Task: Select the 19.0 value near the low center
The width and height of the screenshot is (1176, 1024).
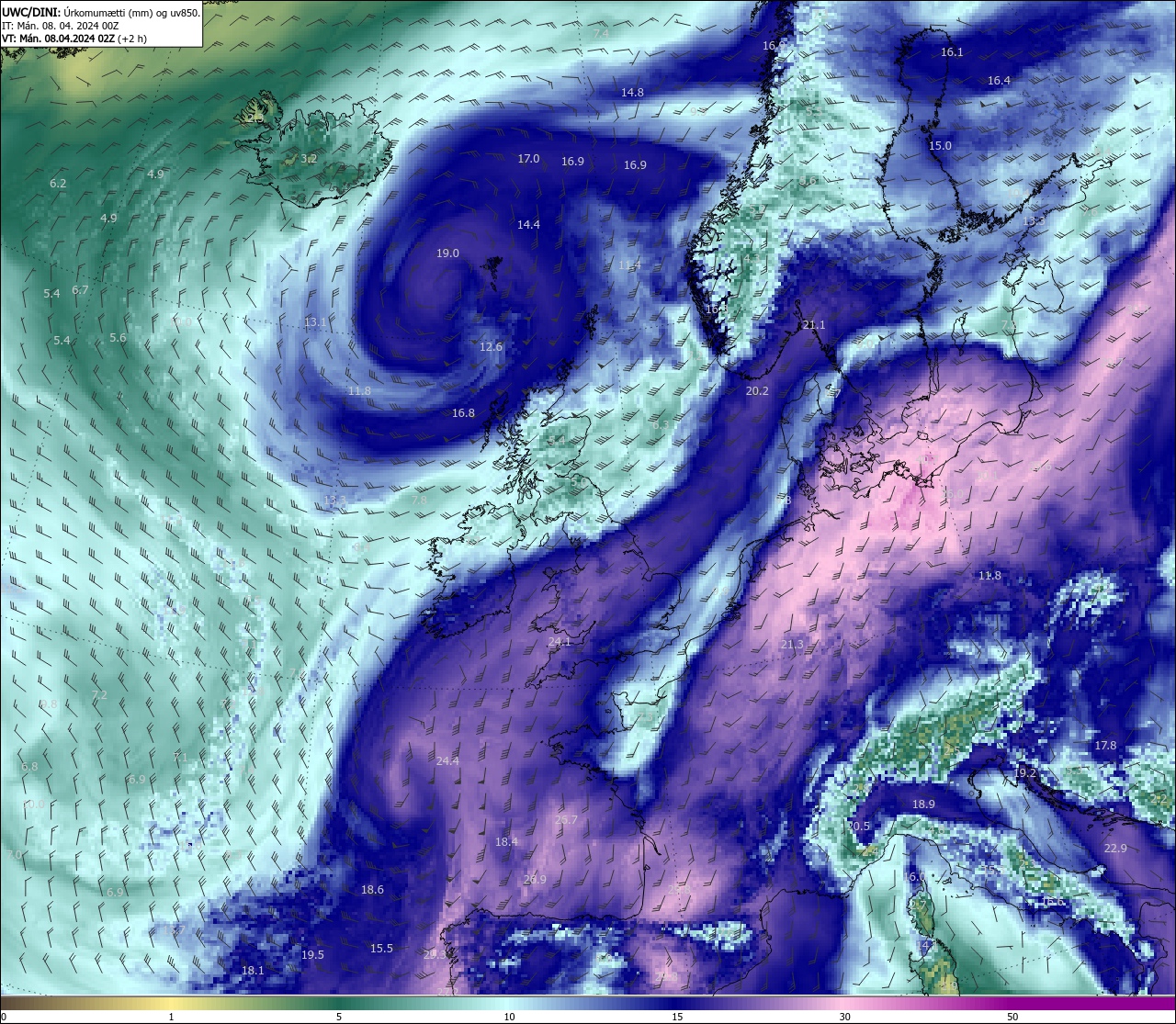Action: point(447,253)
